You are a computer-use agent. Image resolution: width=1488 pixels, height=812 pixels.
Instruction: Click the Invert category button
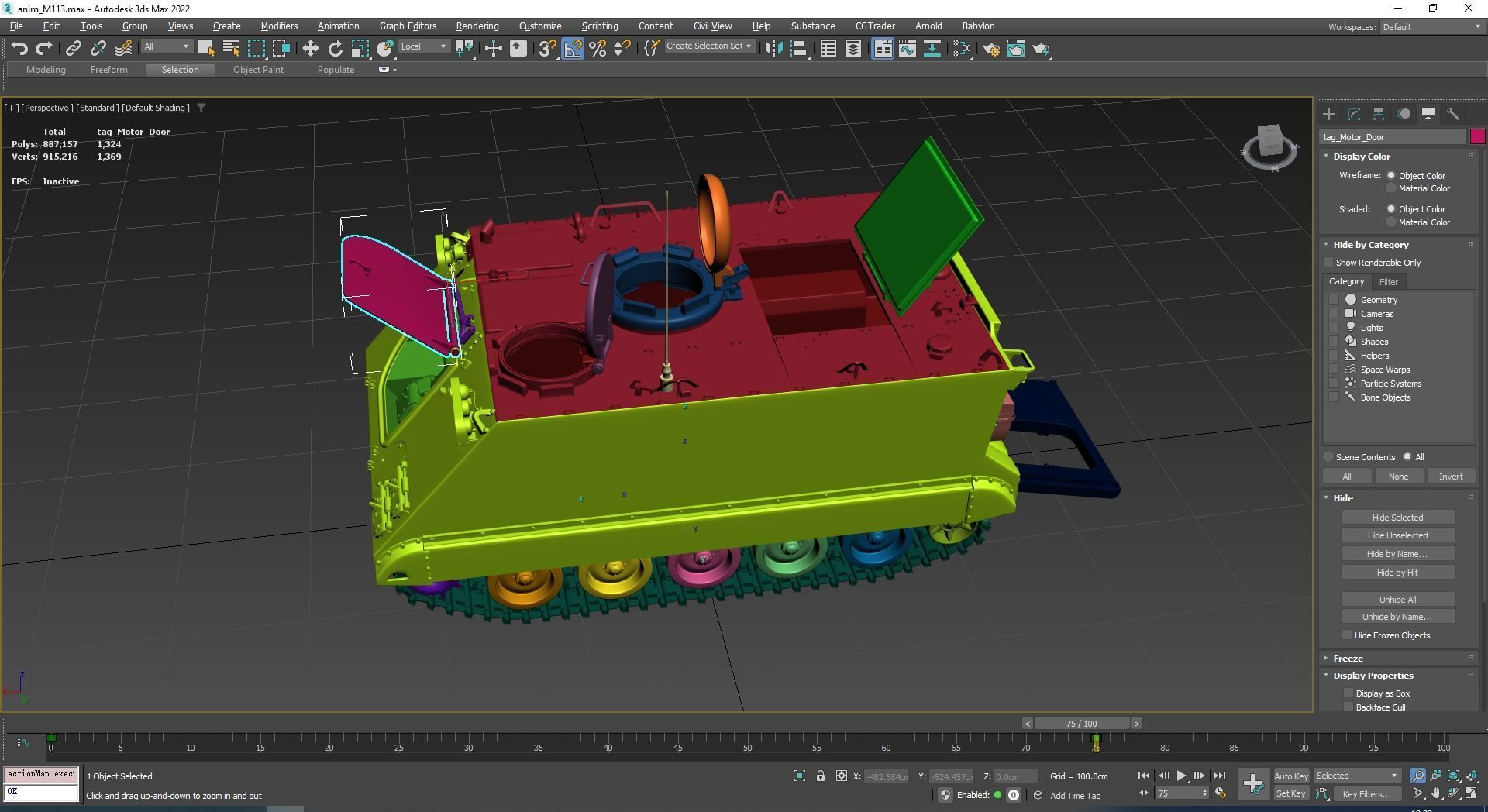(1451, 477)
